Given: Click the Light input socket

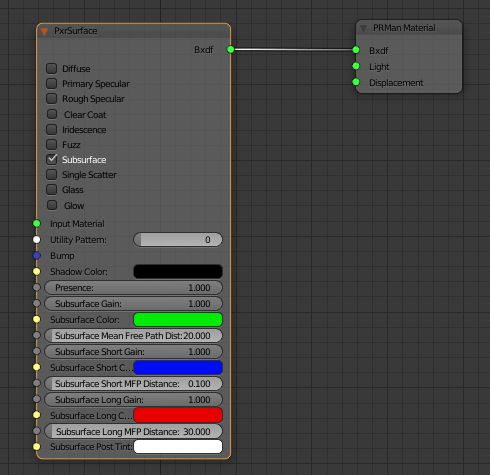Looking at the screenshot, I should coord(356,66).
